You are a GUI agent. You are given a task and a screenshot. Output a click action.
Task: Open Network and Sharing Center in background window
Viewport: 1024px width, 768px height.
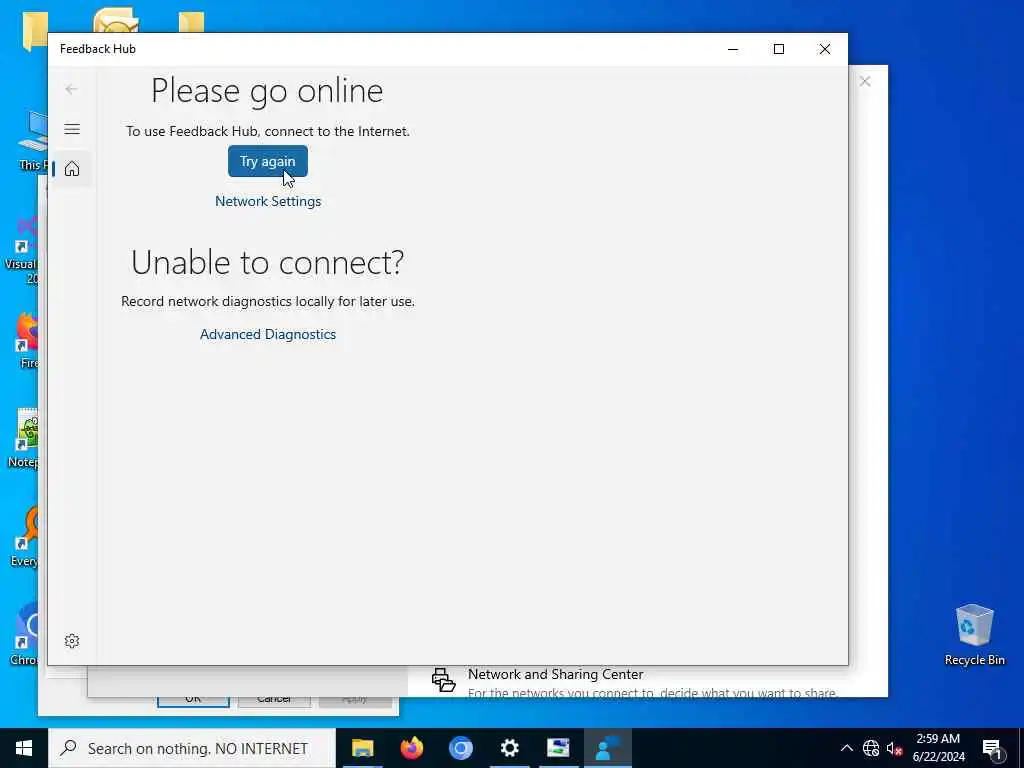pyautogui.click(x=555, y=674)
